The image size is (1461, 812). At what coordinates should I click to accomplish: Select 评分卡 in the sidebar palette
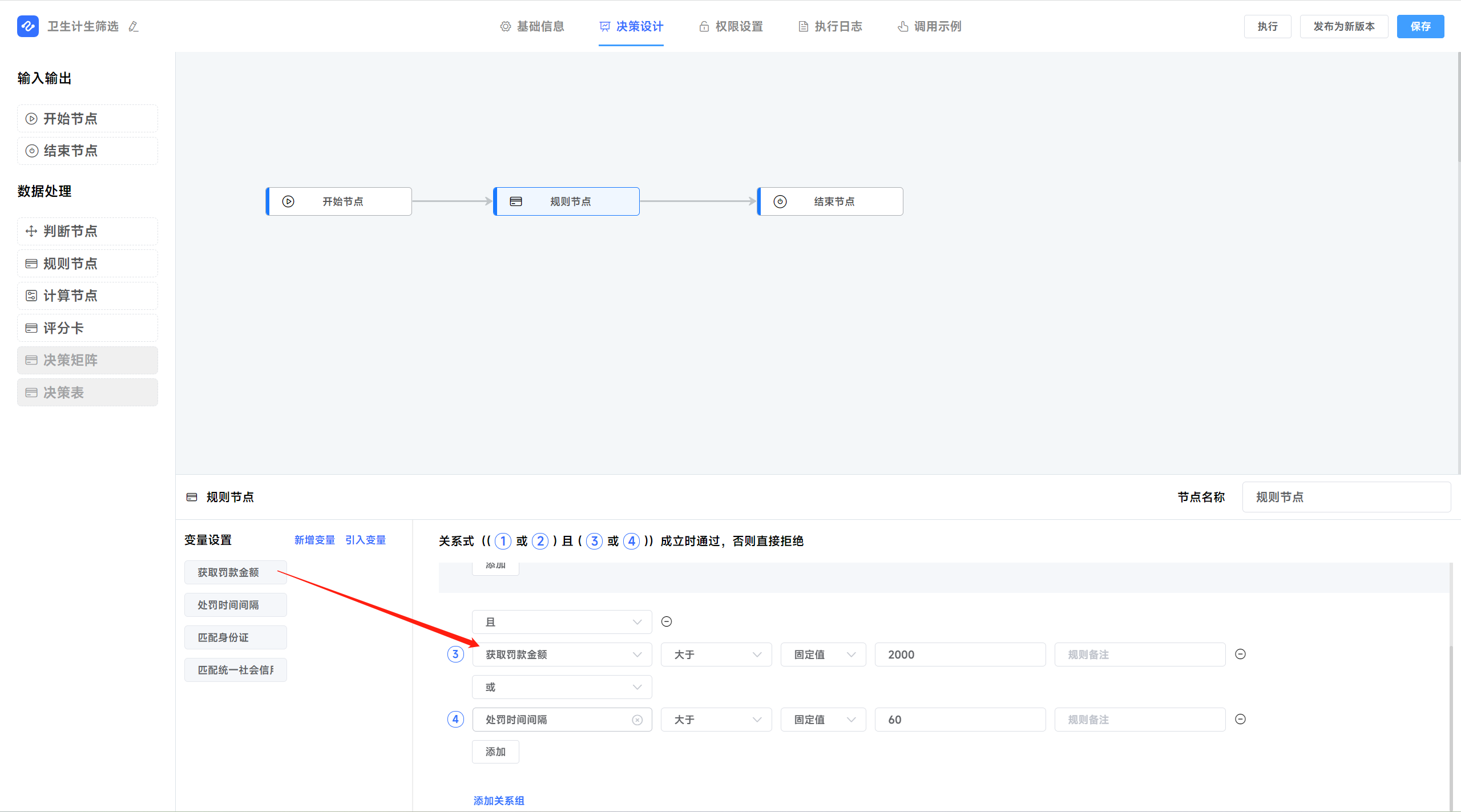(x=87, y=328)
